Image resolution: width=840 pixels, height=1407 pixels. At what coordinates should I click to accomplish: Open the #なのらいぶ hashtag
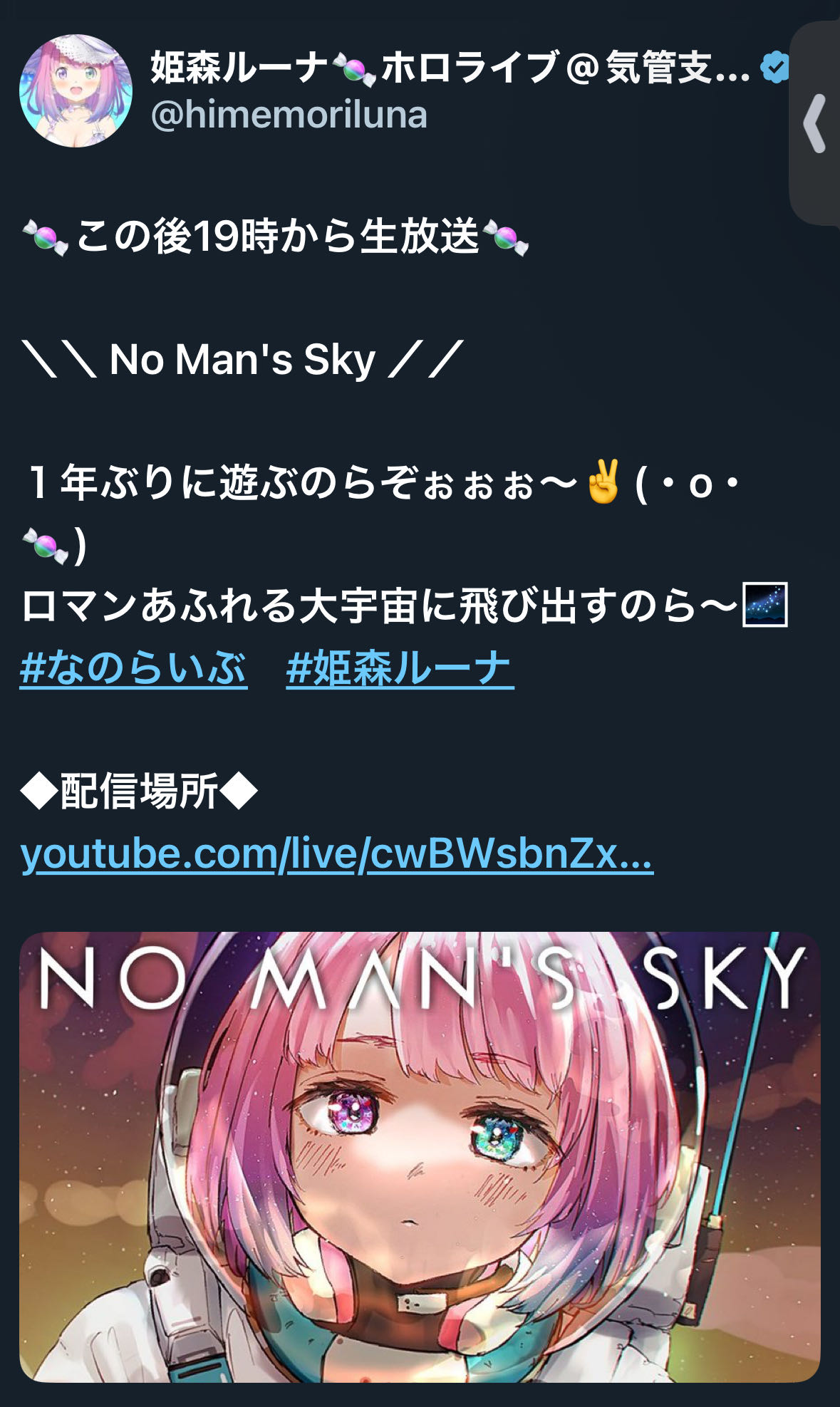tap(133, 669)
